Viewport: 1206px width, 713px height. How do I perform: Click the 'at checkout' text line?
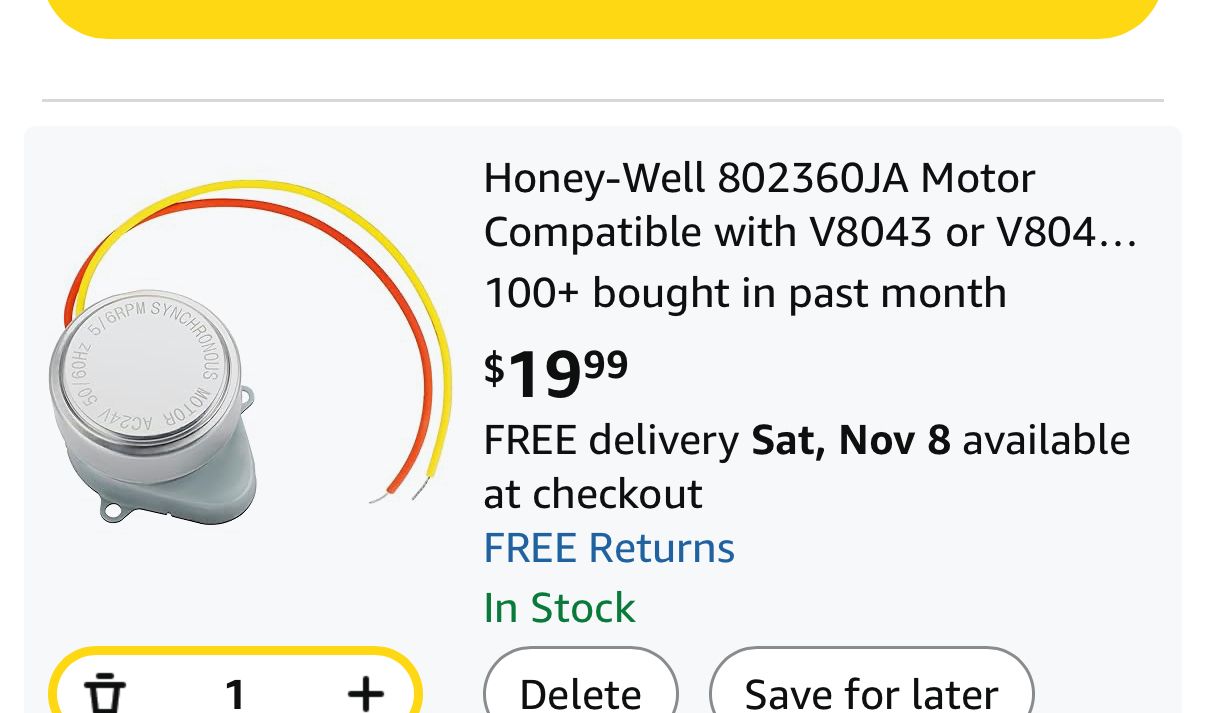pyautogui.click(x=593, y=494)
